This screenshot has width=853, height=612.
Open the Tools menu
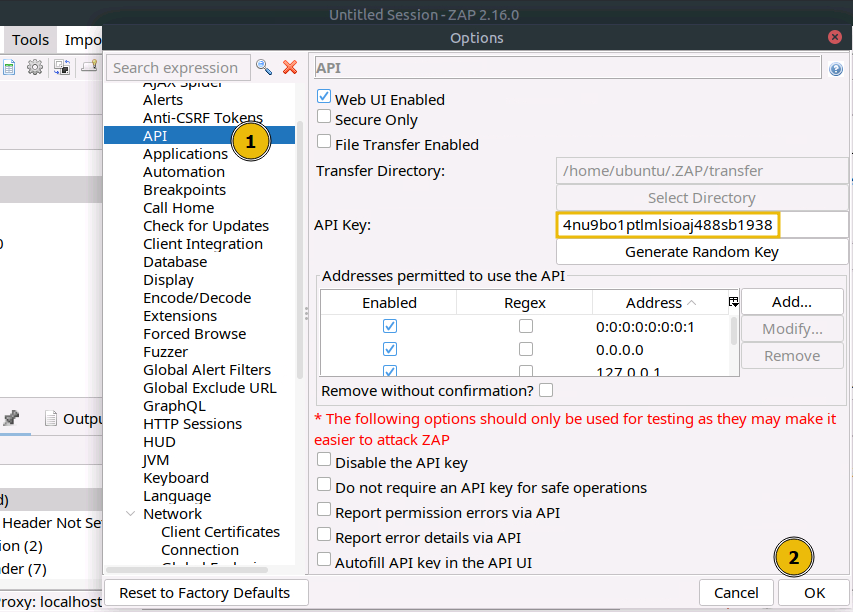coord(30,40)
